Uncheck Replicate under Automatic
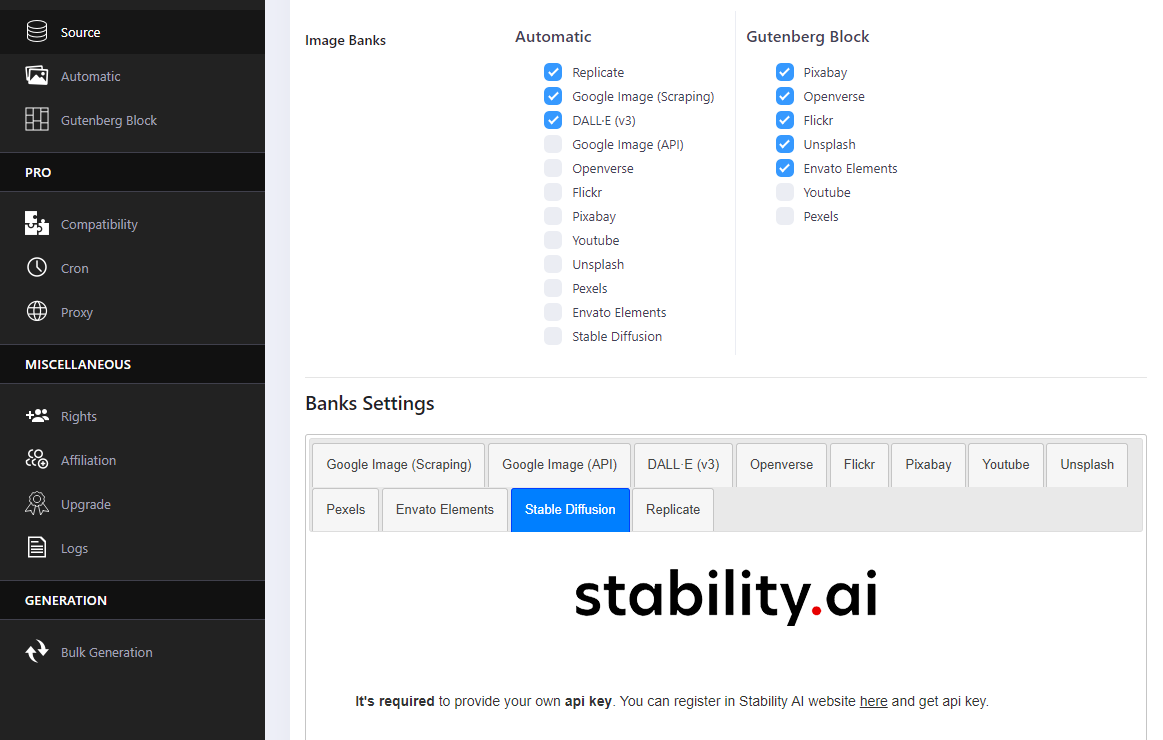The width and height of the screenshot is (1163, 740). click(x=553, y=72)
